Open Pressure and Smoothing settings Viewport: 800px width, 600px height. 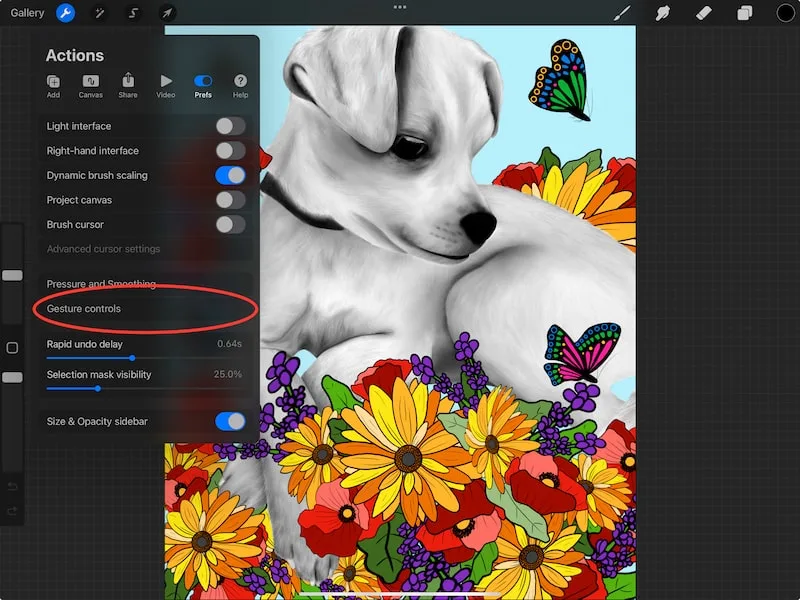point(101,284)
